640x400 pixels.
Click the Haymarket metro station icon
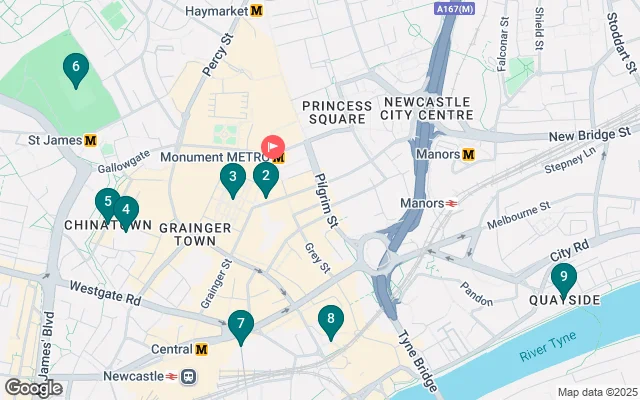pyautogui.click(x=256, y=11)
